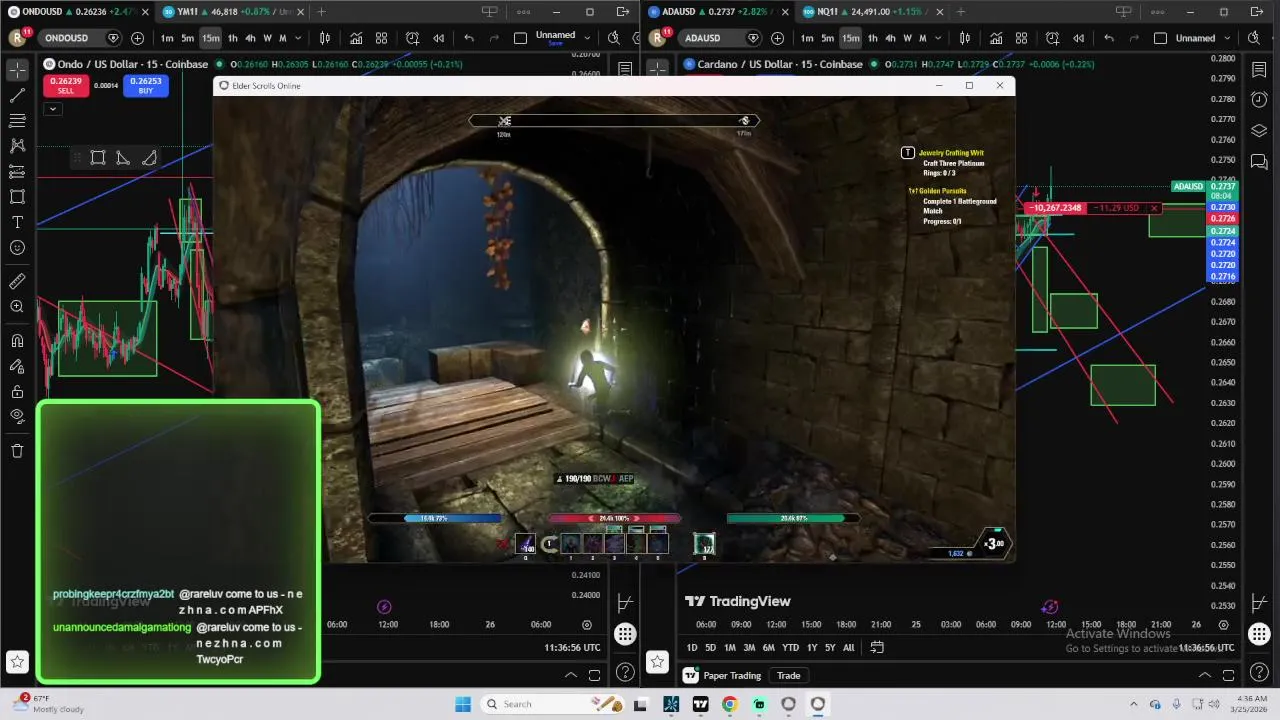Create an alert in ONDOUSD toolbar
Viewport: 1280px width, 720px height.
pyautogui.click(x=412, y=38)
